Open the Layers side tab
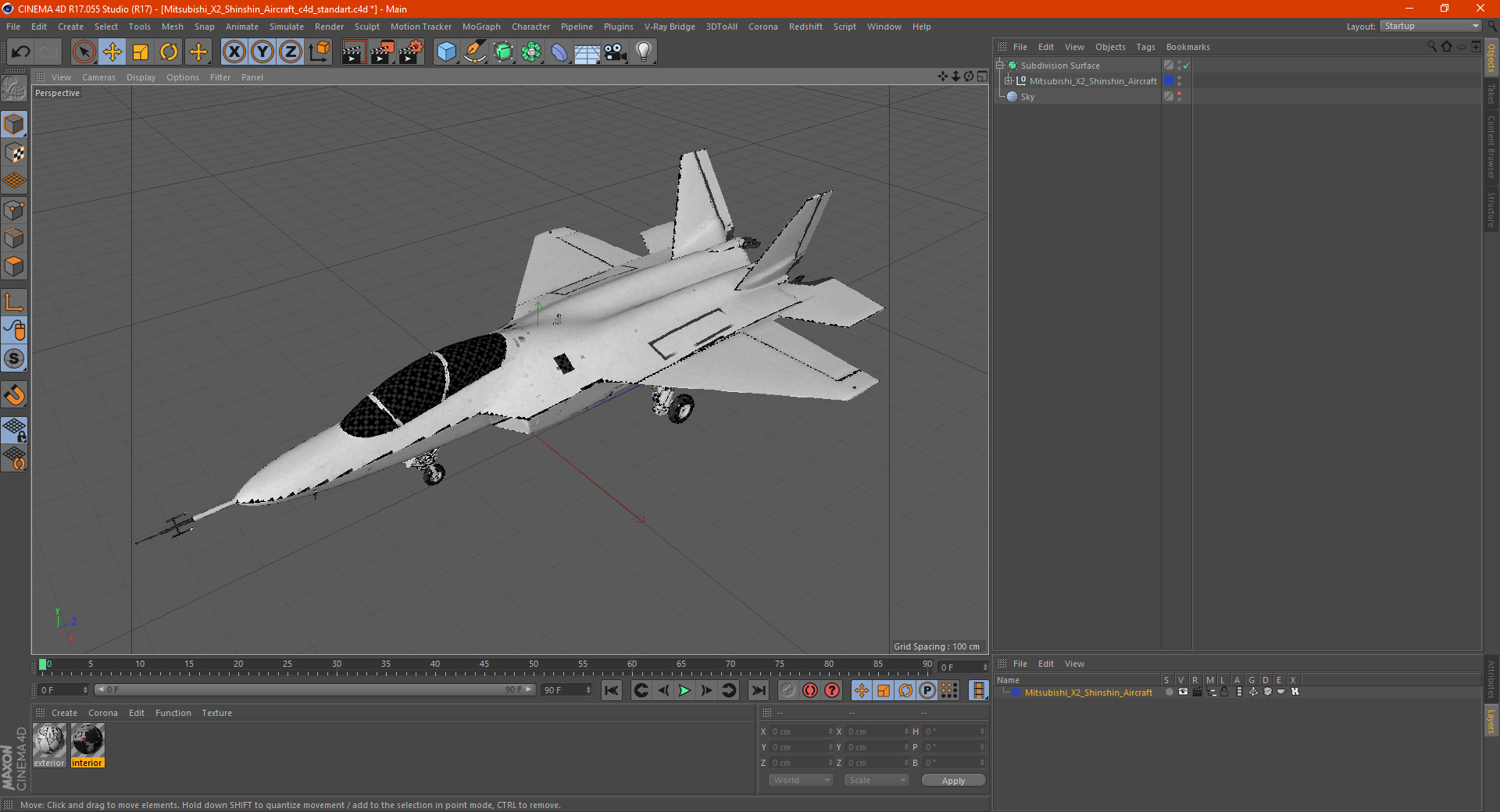1500x812 pixels. coord(1491,721)
